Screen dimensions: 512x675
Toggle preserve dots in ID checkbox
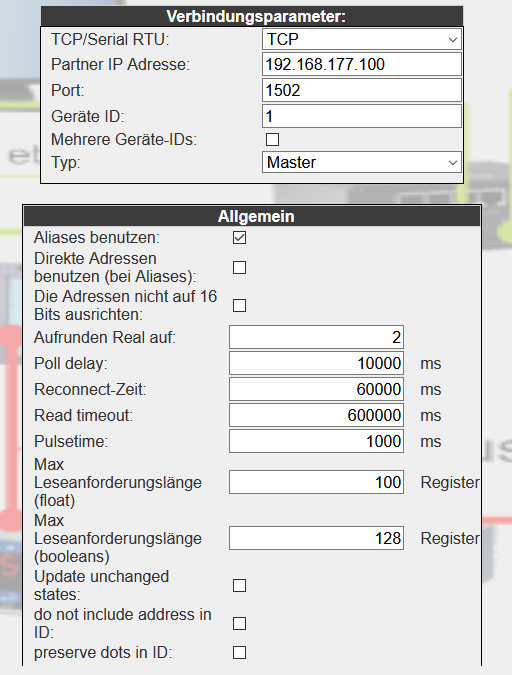point(239,653)
